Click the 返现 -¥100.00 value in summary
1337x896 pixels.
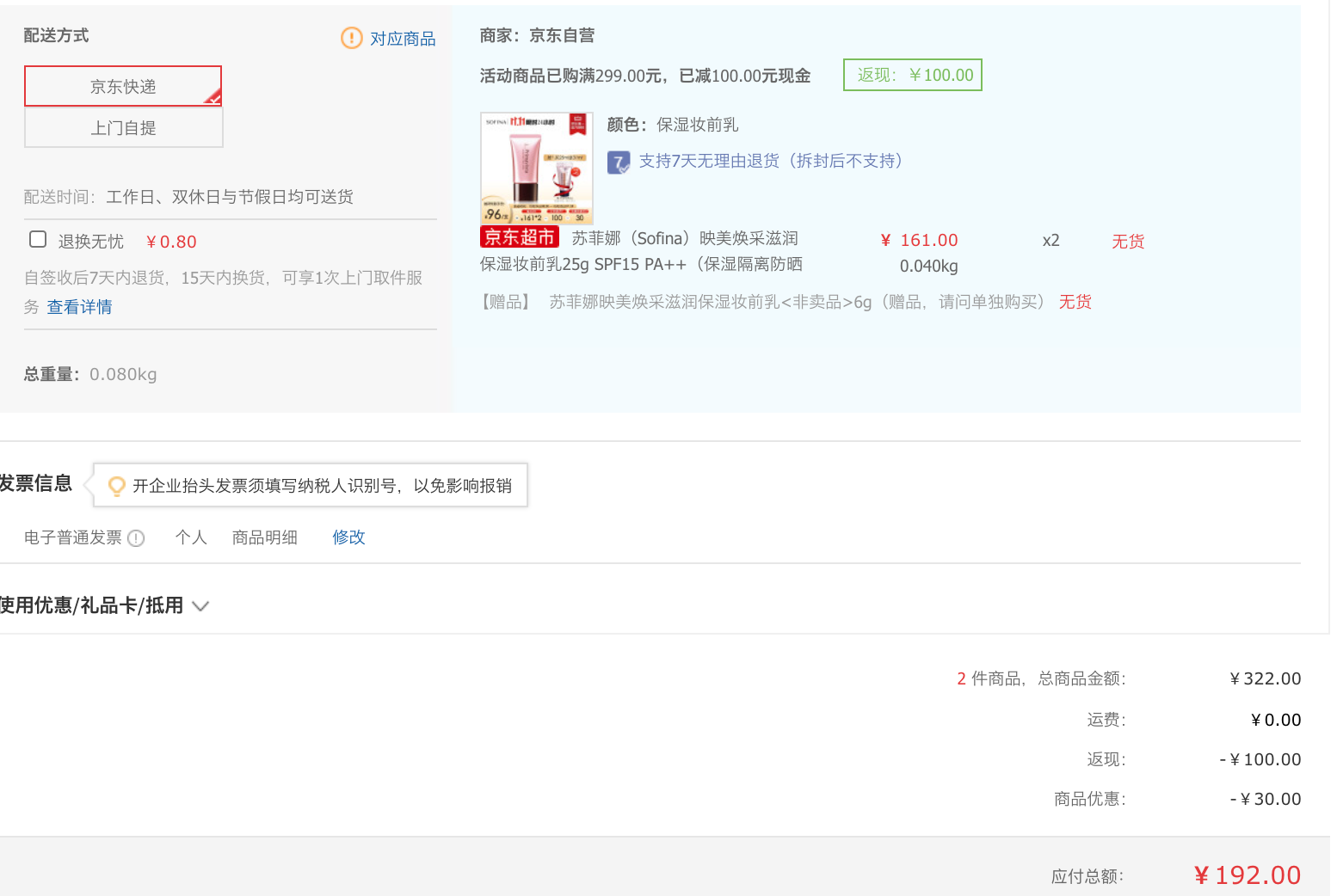point(1260,759)
